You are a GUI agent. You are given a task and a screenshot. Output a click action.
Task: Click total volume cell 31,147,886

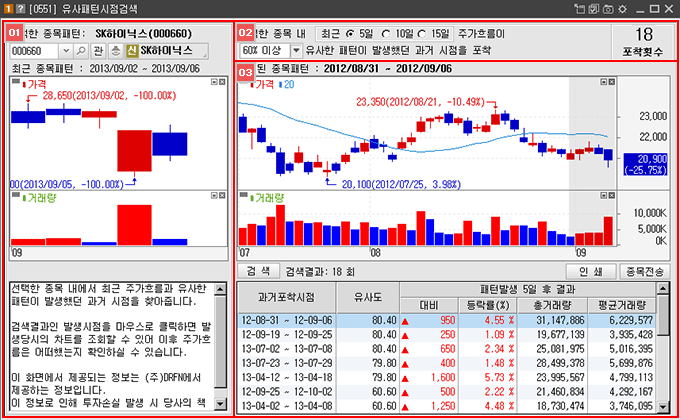552,321
